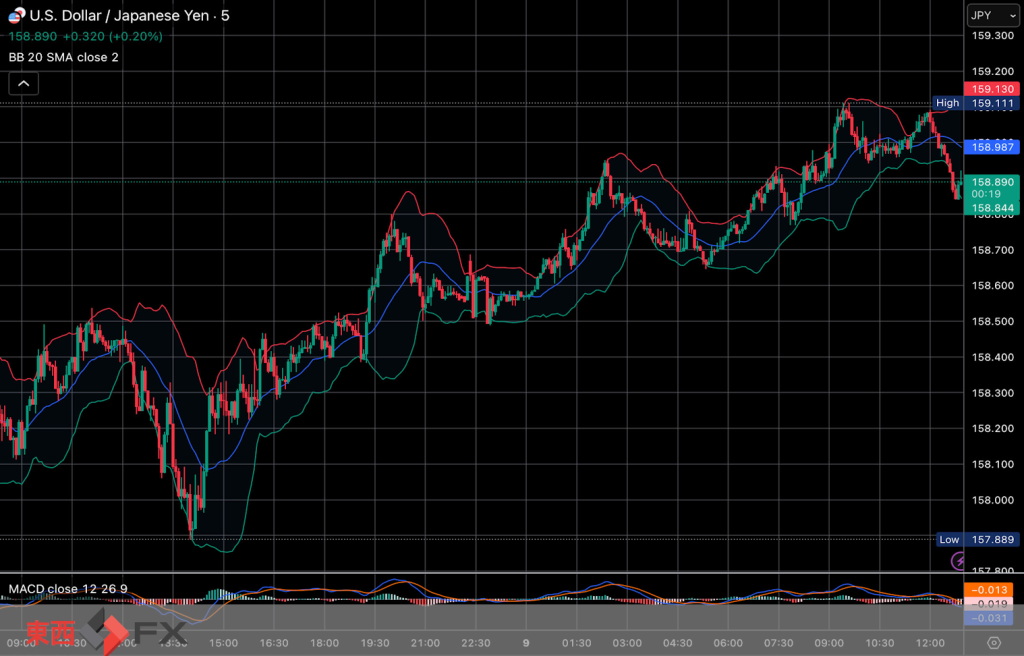Click the day 9 date marker on time axis
This screenshot has width=1024, height=656.
[525, 642]
